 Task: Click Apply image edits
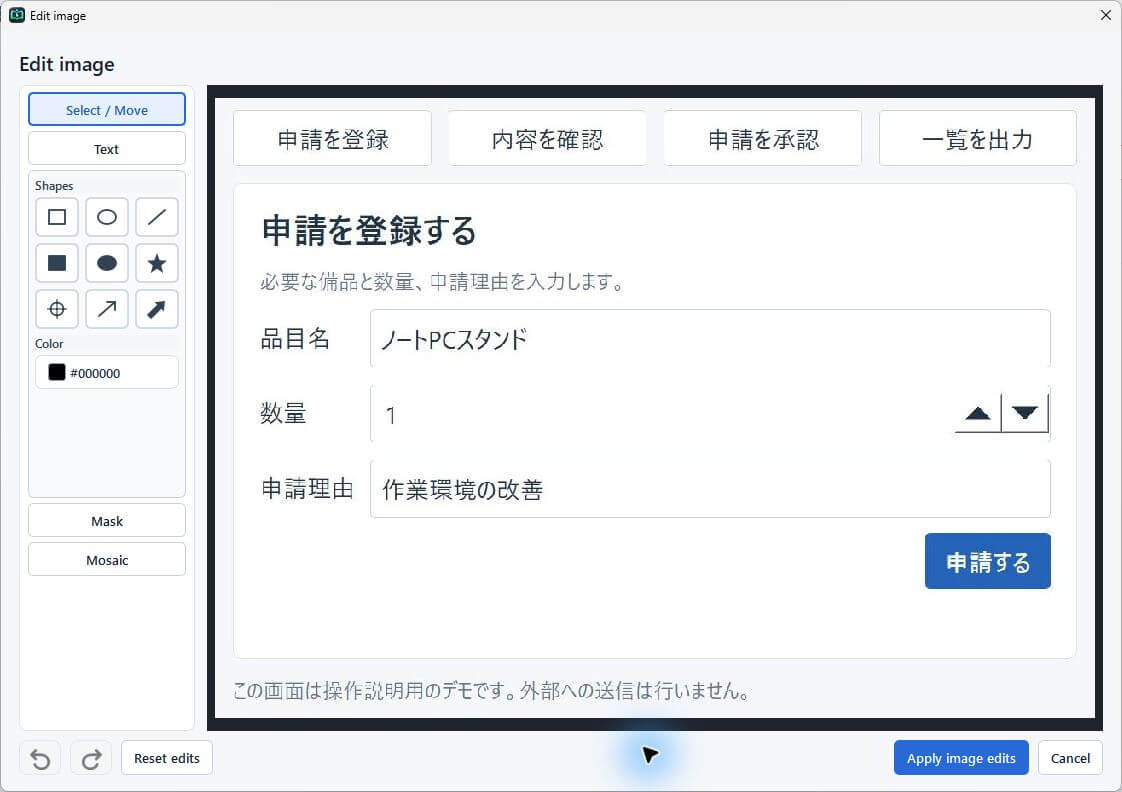coord(961,758)
